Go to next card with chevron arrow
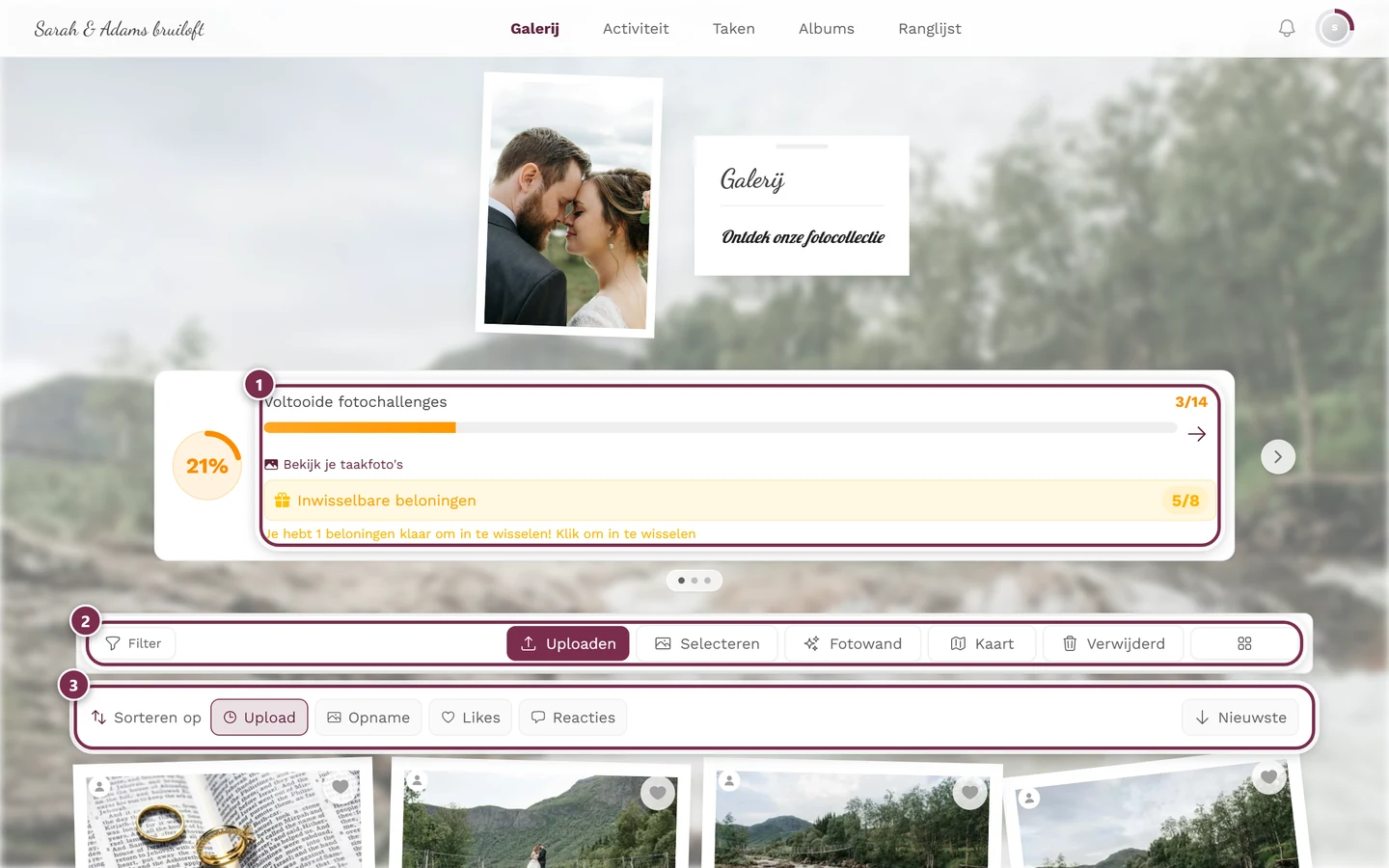This screenshot has height=868, width=1389. 1278,457
